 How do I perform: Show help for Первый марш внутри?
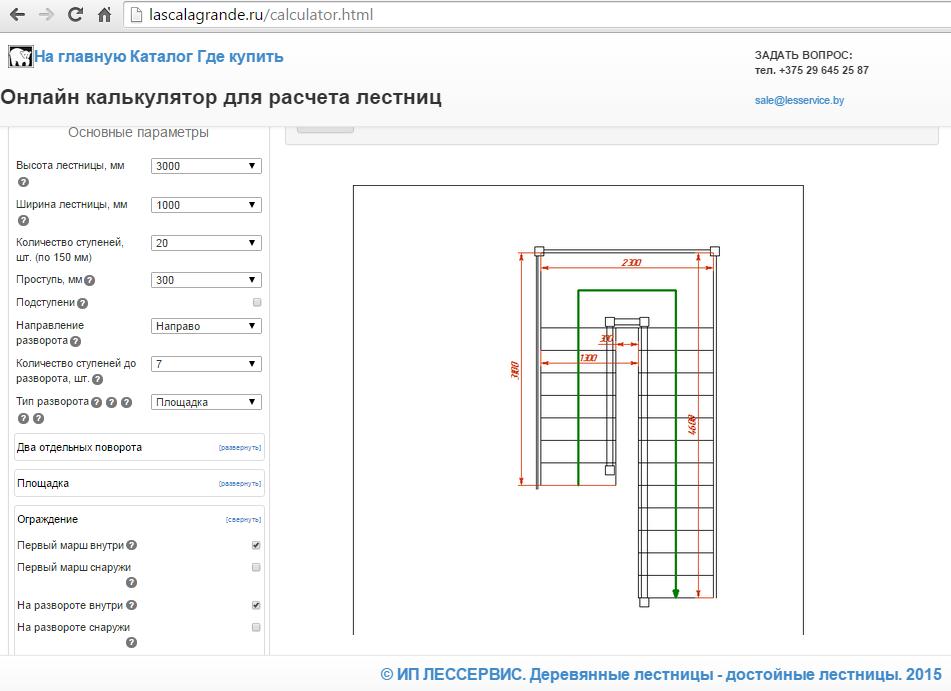[x=131, y=545]
